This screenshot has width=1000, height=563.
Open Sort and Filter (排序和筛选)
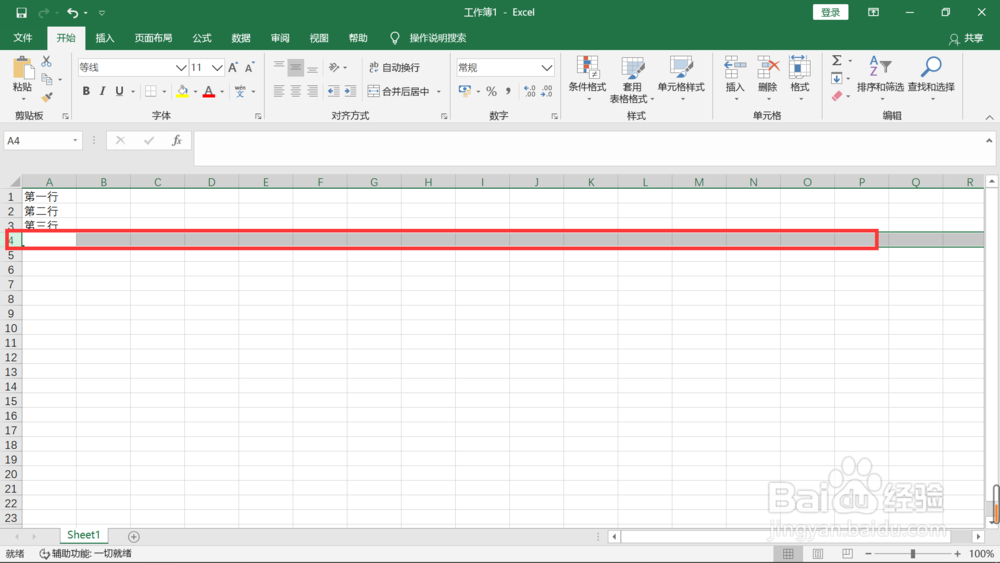880,78
